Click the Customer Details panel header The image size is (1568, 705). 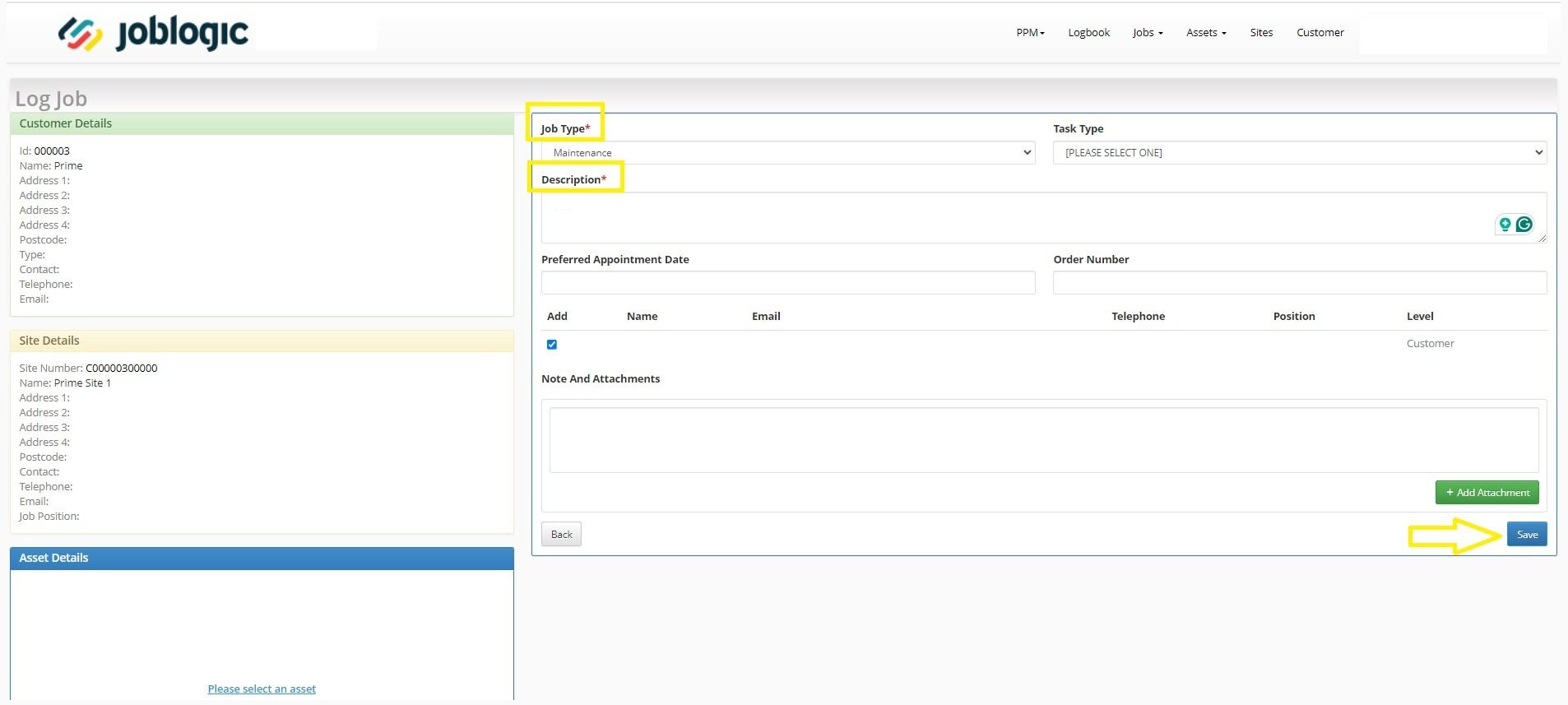pyautogui.click(x=262, y=123)
